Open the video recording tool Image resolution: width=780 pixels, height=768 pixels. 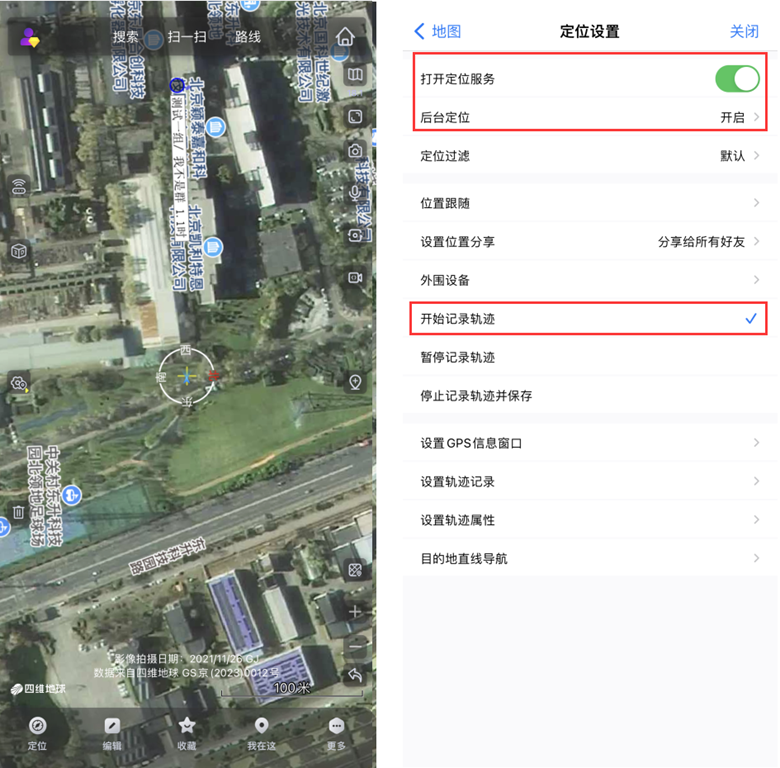tap(355, 277)
